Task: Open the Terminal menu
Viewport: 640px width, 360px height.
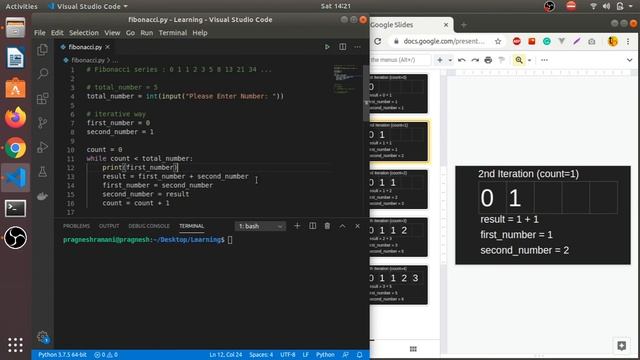Action: [173, 33]
